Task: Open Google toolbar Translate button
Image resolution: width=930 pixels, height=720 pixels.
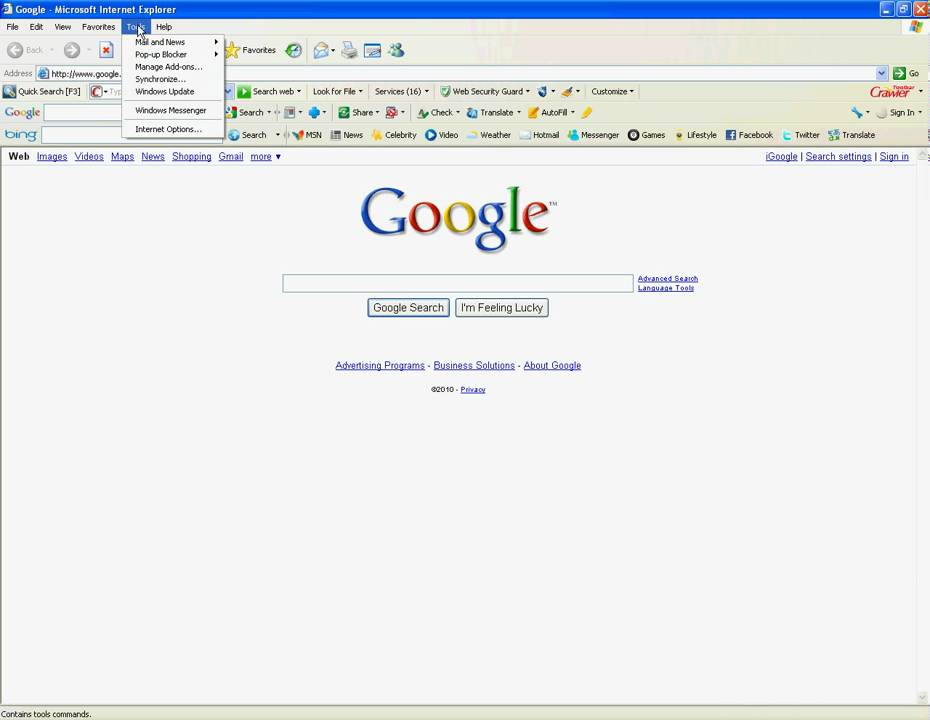Action: pos(490,112)
